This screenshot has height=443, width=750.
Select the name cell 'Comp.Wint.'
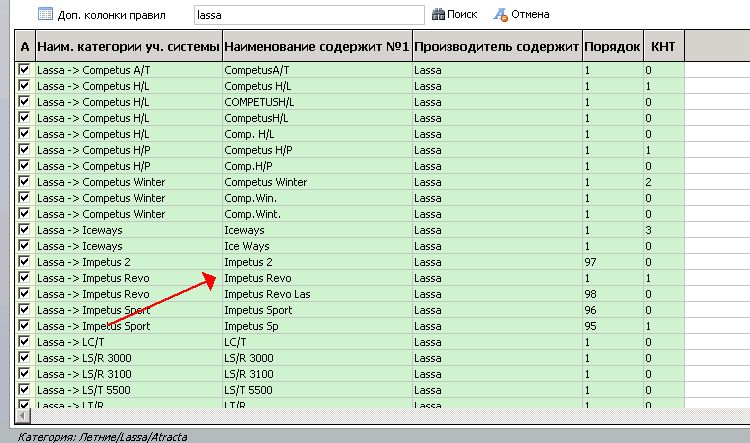pos(317,214)
